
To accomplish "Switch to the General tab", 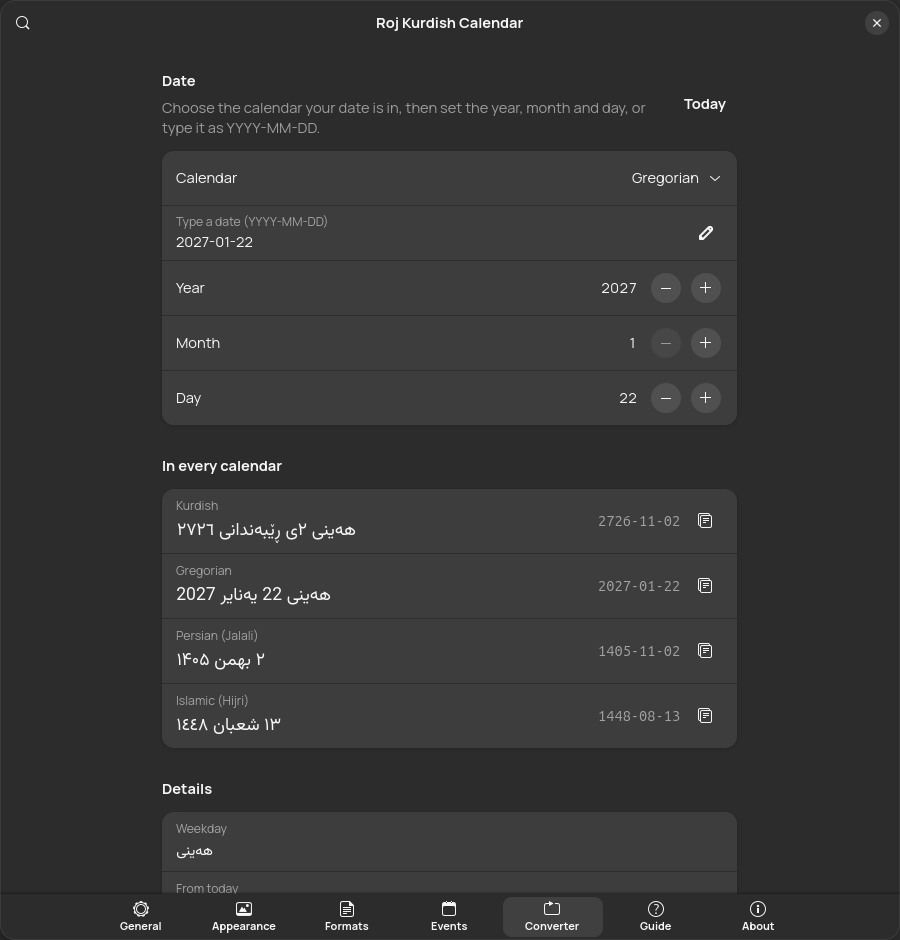I will pos(140,917).
